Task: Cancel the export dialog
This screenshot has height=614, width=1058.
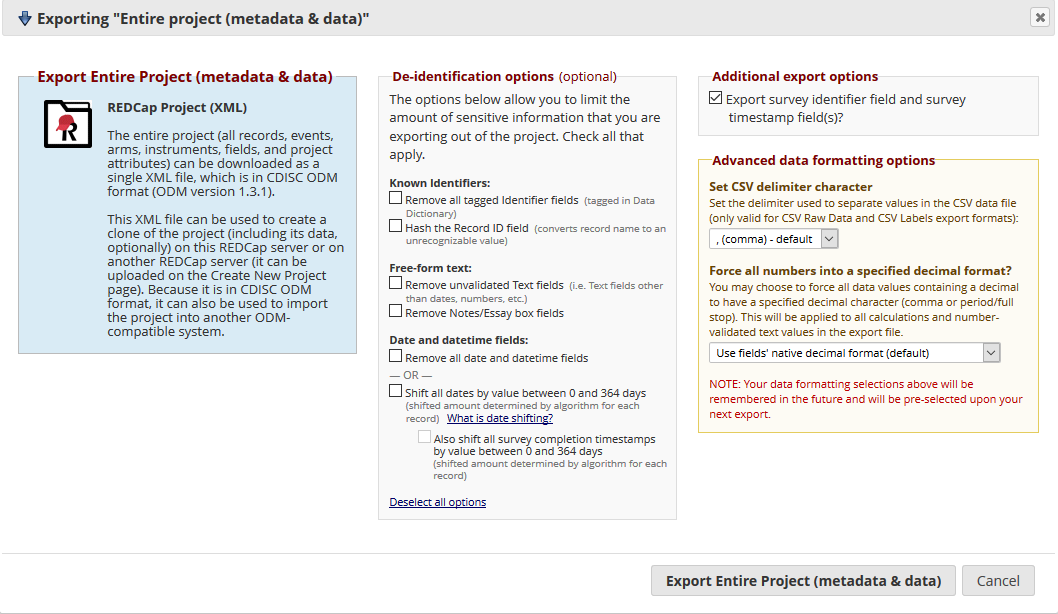Action: click(998, 581)
